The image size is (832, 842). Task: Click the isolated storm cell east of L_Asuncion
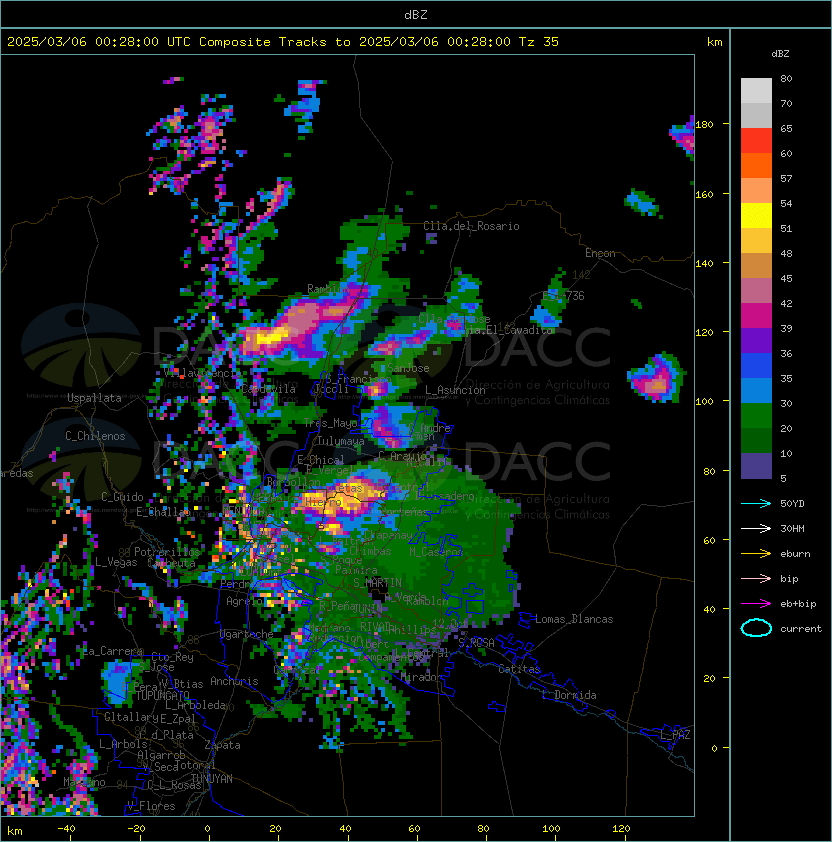pyautogui.click(x=656, y=378)
